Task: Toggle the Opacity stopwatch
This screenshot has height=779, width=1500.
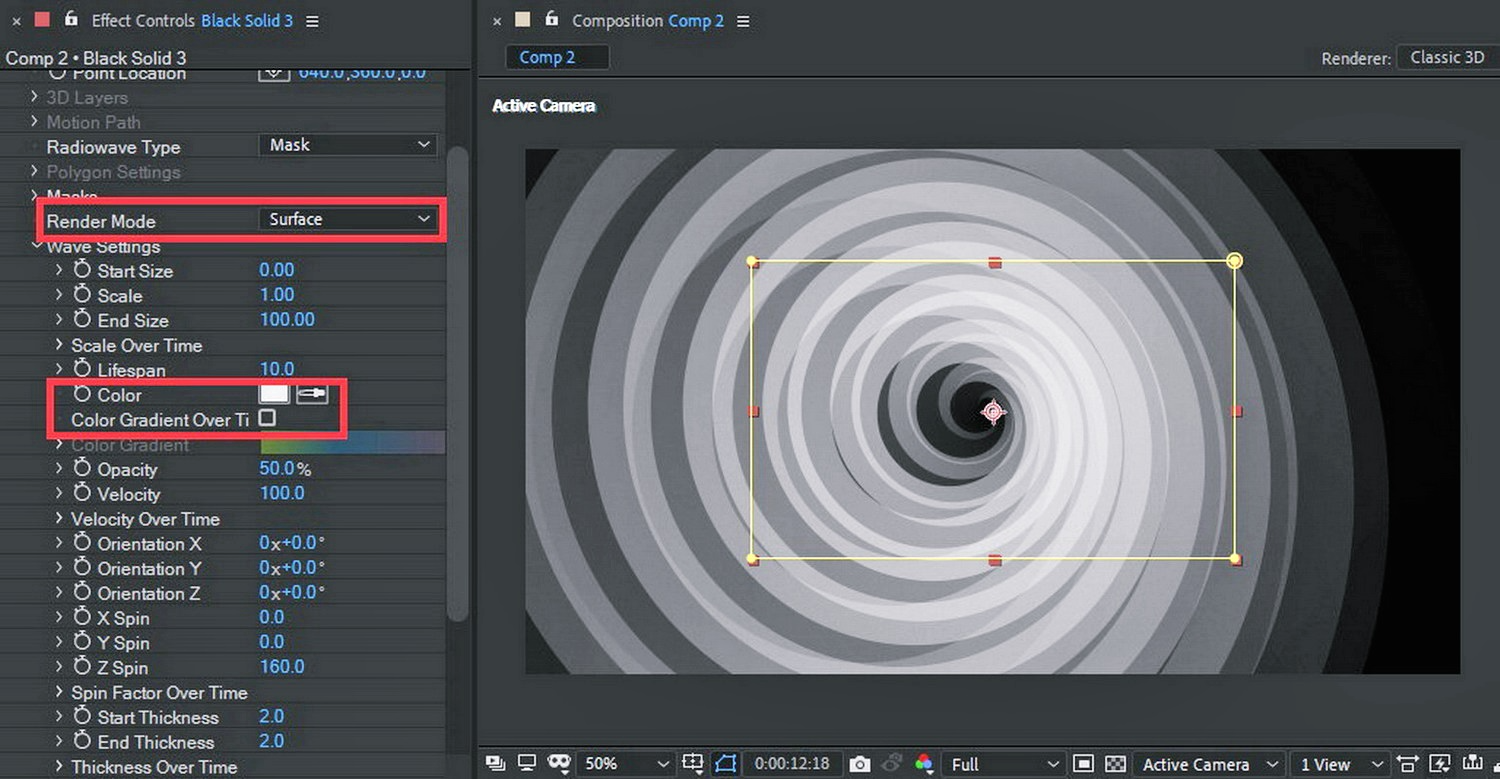Action: [82, 468]
